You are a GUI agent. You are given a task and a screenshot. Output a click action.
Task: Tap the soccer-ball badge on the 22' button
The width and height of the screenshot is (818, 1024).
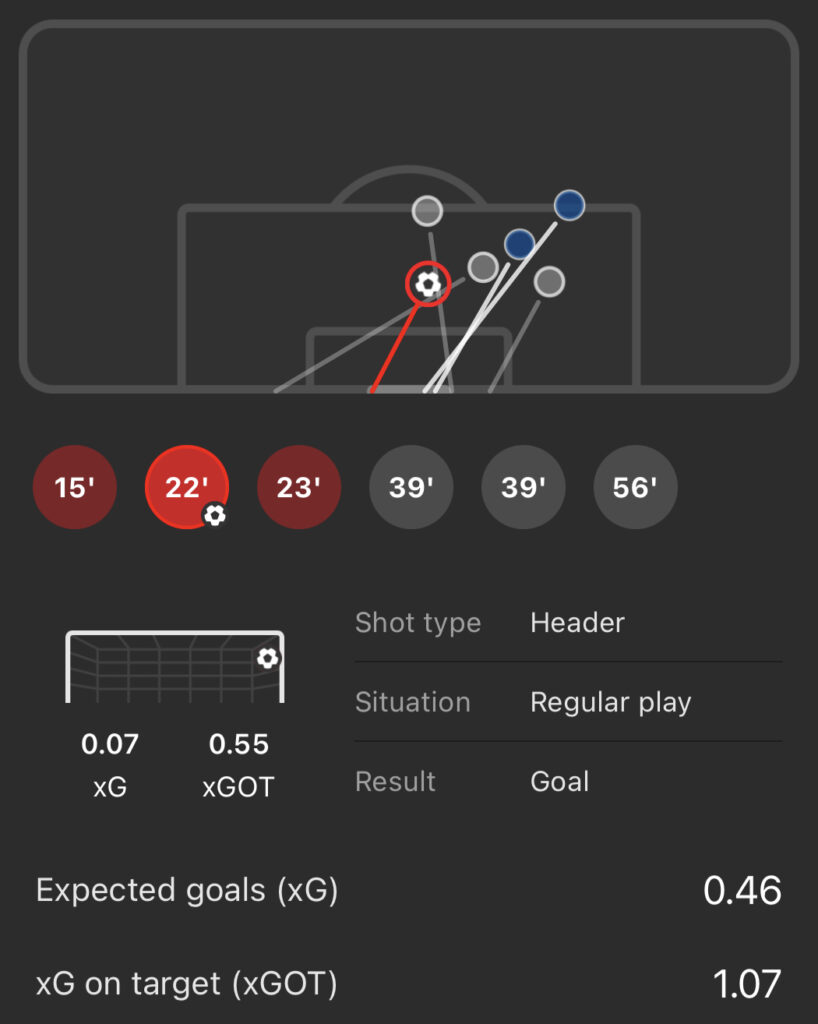[214, 515]
